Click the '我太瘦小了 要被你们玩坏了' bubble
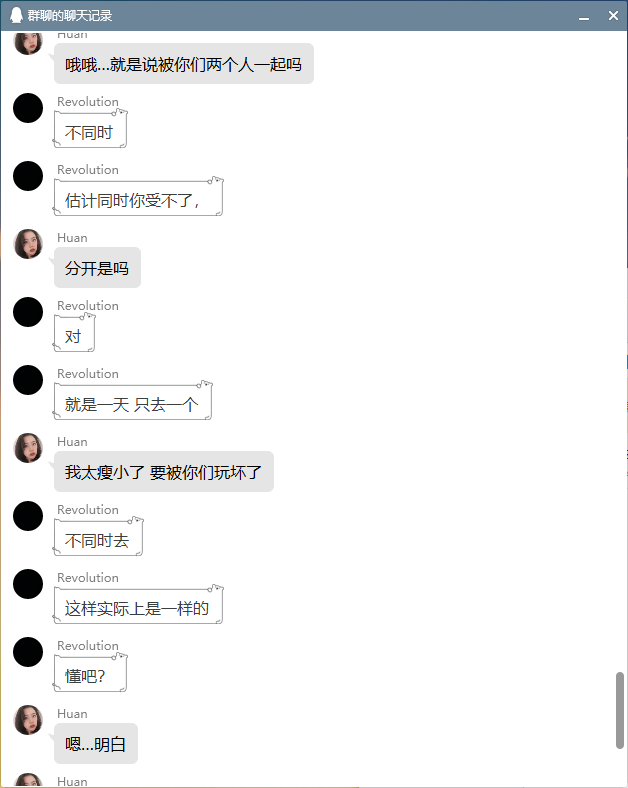The width and height of the screenshot is (628, 788). point(164,472)
